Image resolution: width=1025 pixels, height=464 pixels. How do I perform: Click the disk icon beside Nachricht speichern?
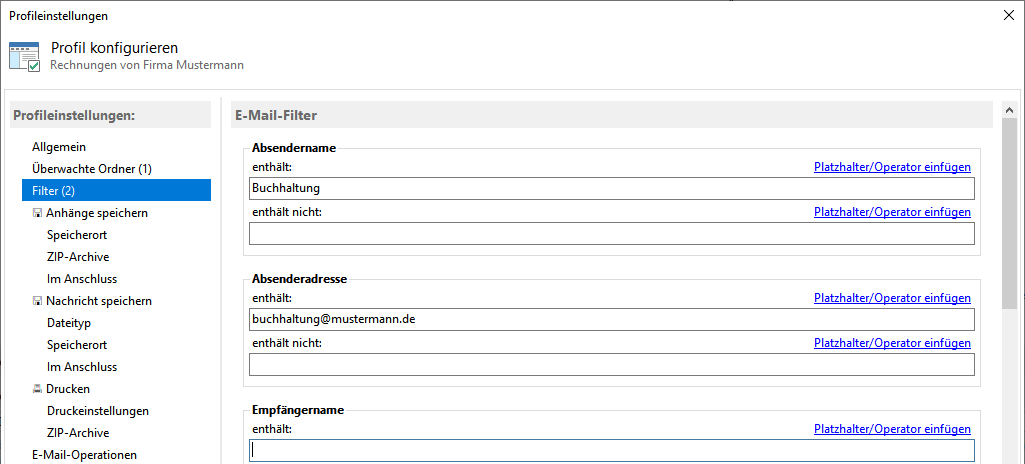coord(37,301)
